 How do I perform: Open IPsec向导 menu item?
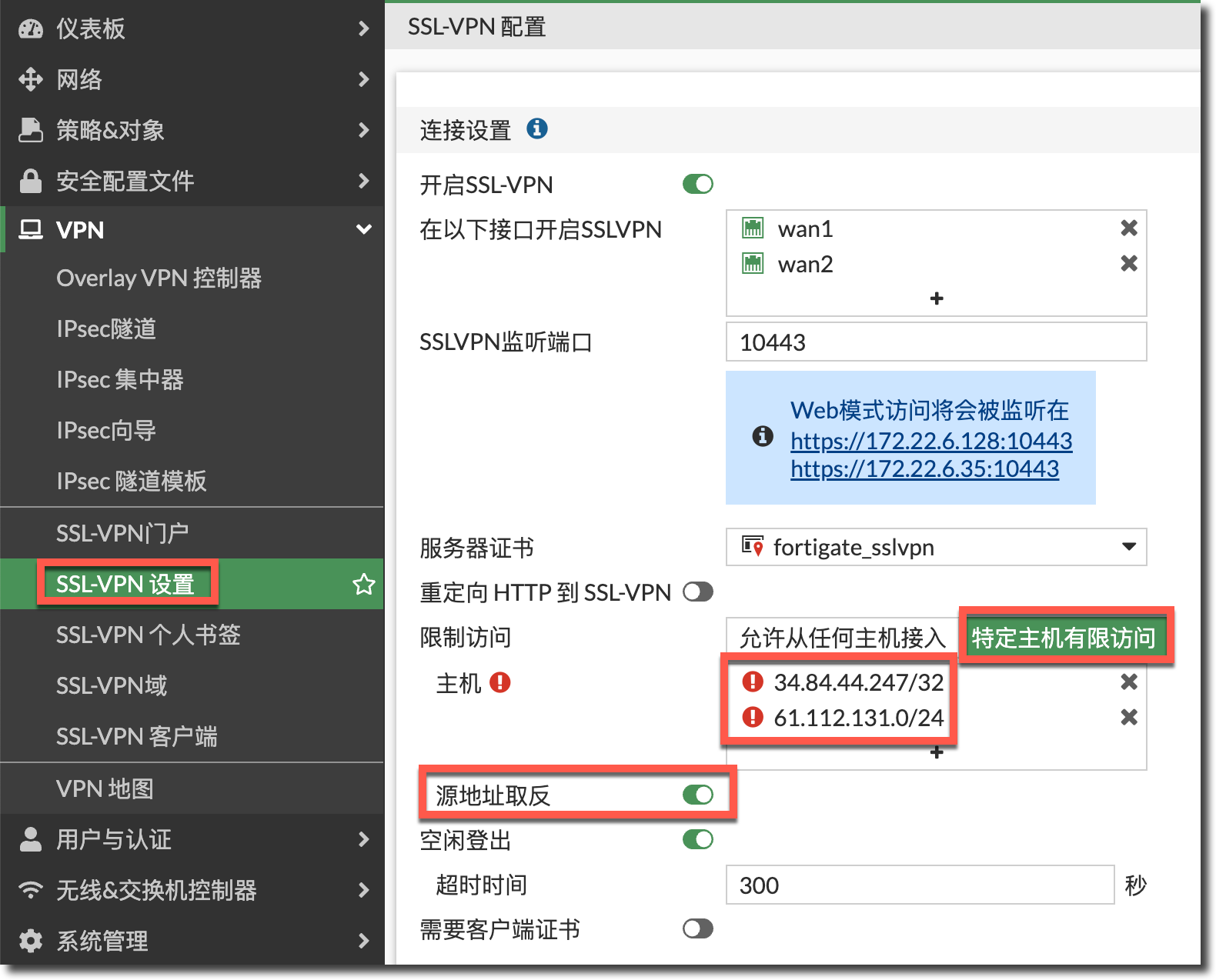pos(192,430)
